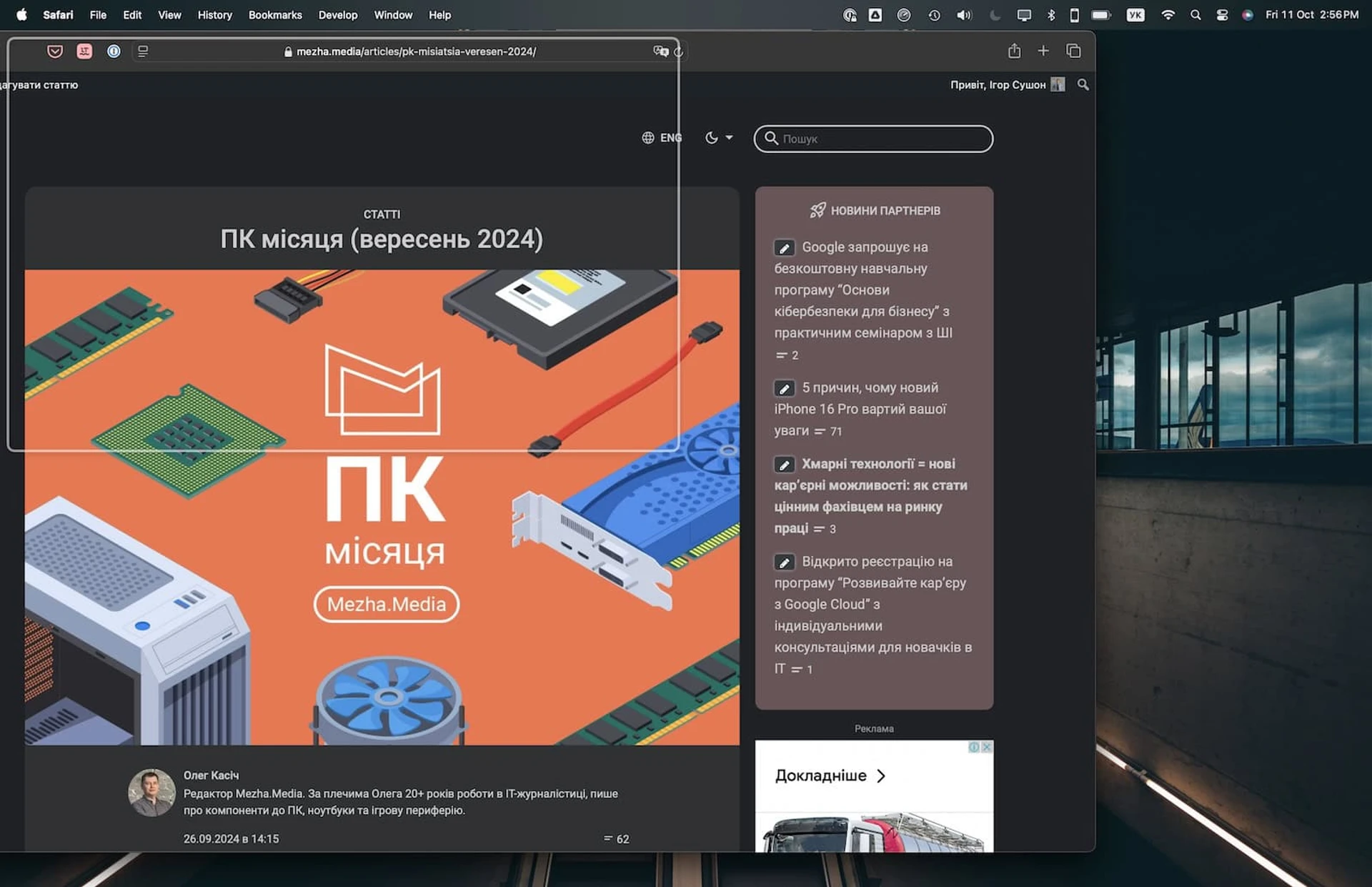This screenshot has height=887, width=1372.
Task: Toggle Focus moon icon in menu bar
Action: (x=995, y=14)
